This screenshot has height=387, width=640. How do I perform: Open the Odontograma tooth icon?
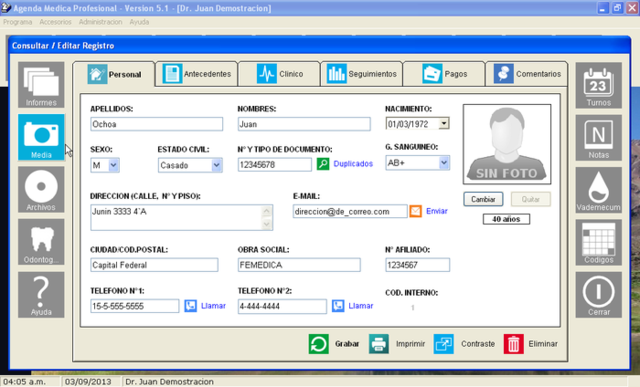[41, 242]
